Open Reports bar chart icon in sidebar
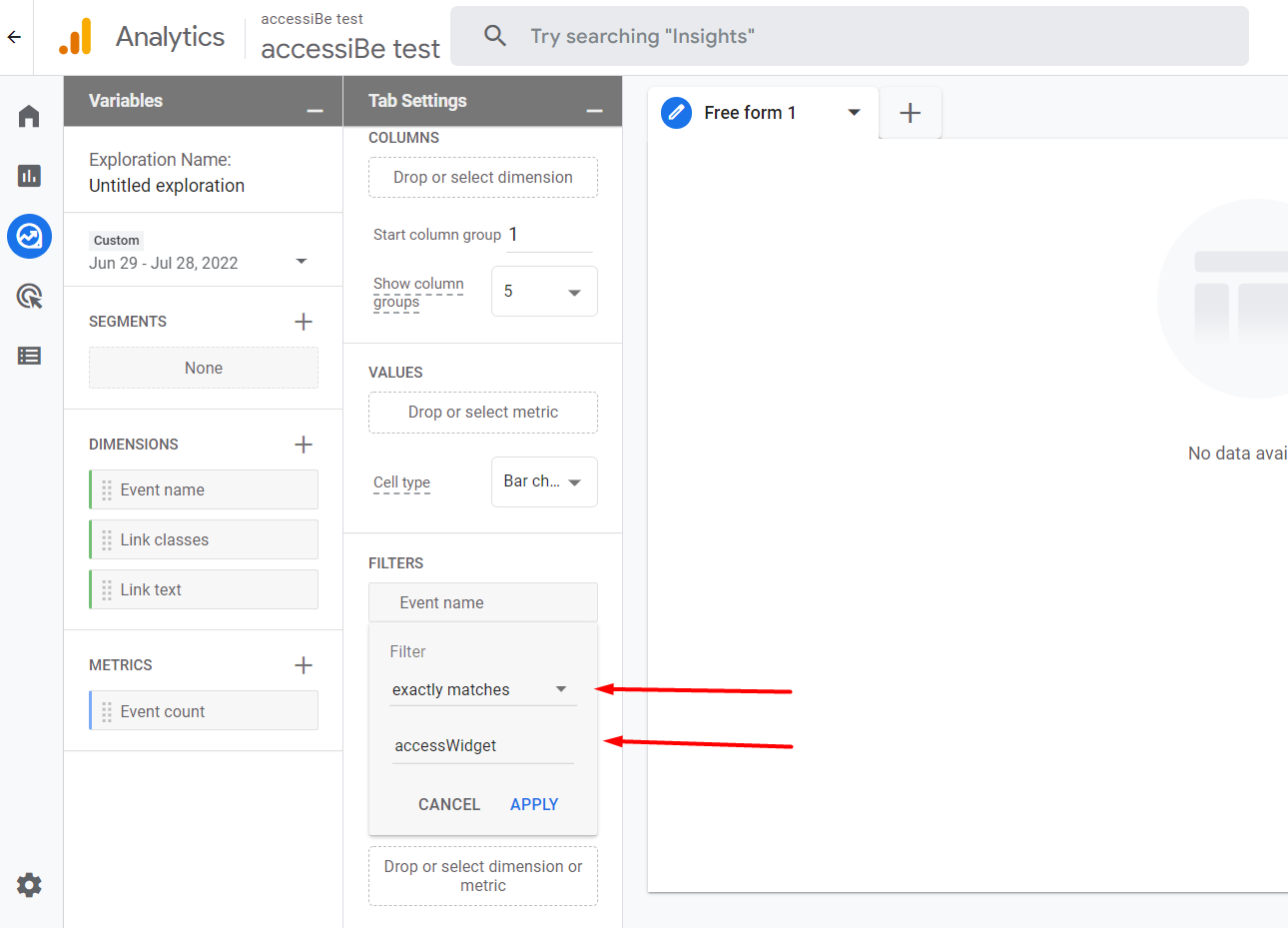Screen dimensions: 1288x928 29,176
